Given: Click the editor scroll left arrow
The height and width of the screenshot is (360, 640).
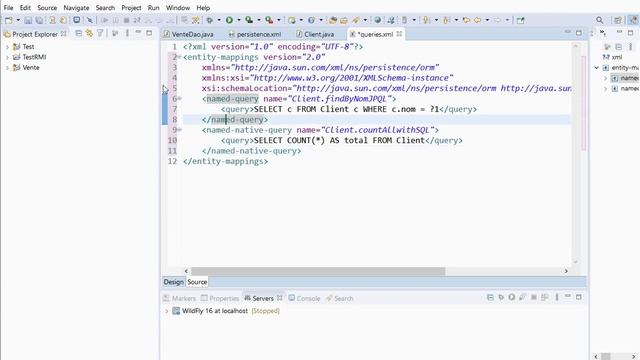Looking at the screenshot, I should [x=186, y=271].
